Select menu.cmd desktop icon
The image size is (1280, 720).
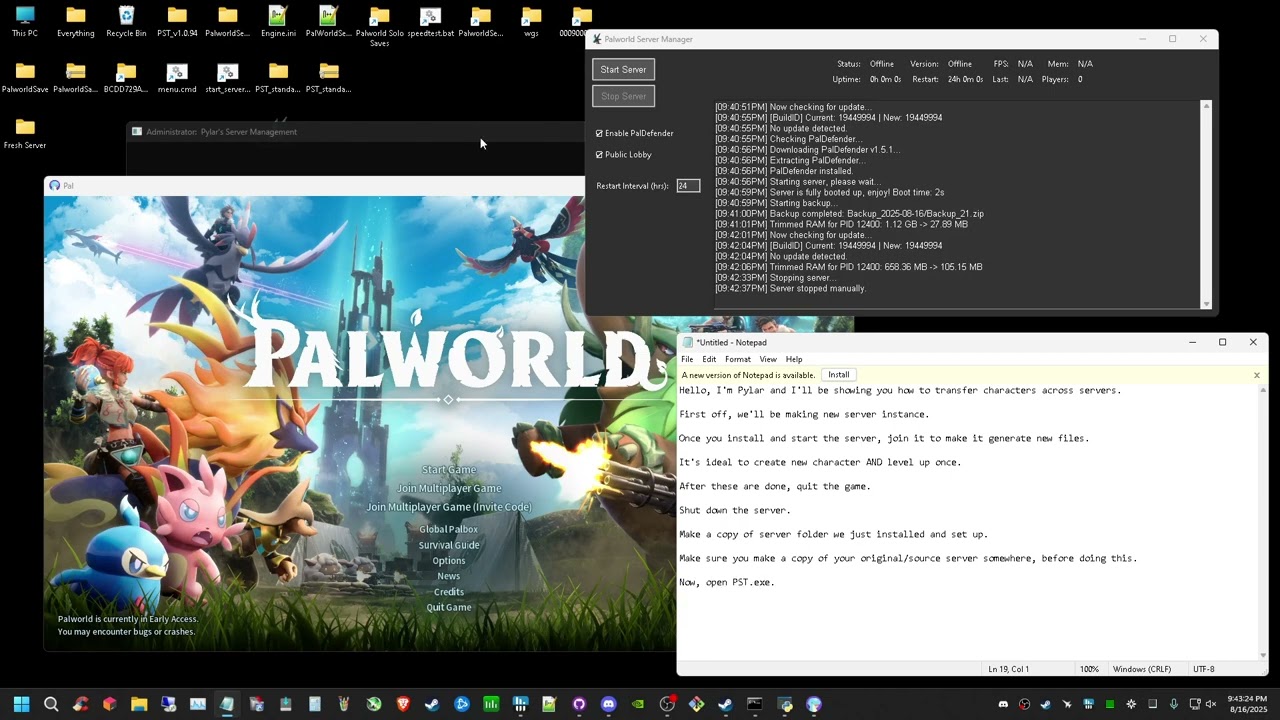coord(177,78)
